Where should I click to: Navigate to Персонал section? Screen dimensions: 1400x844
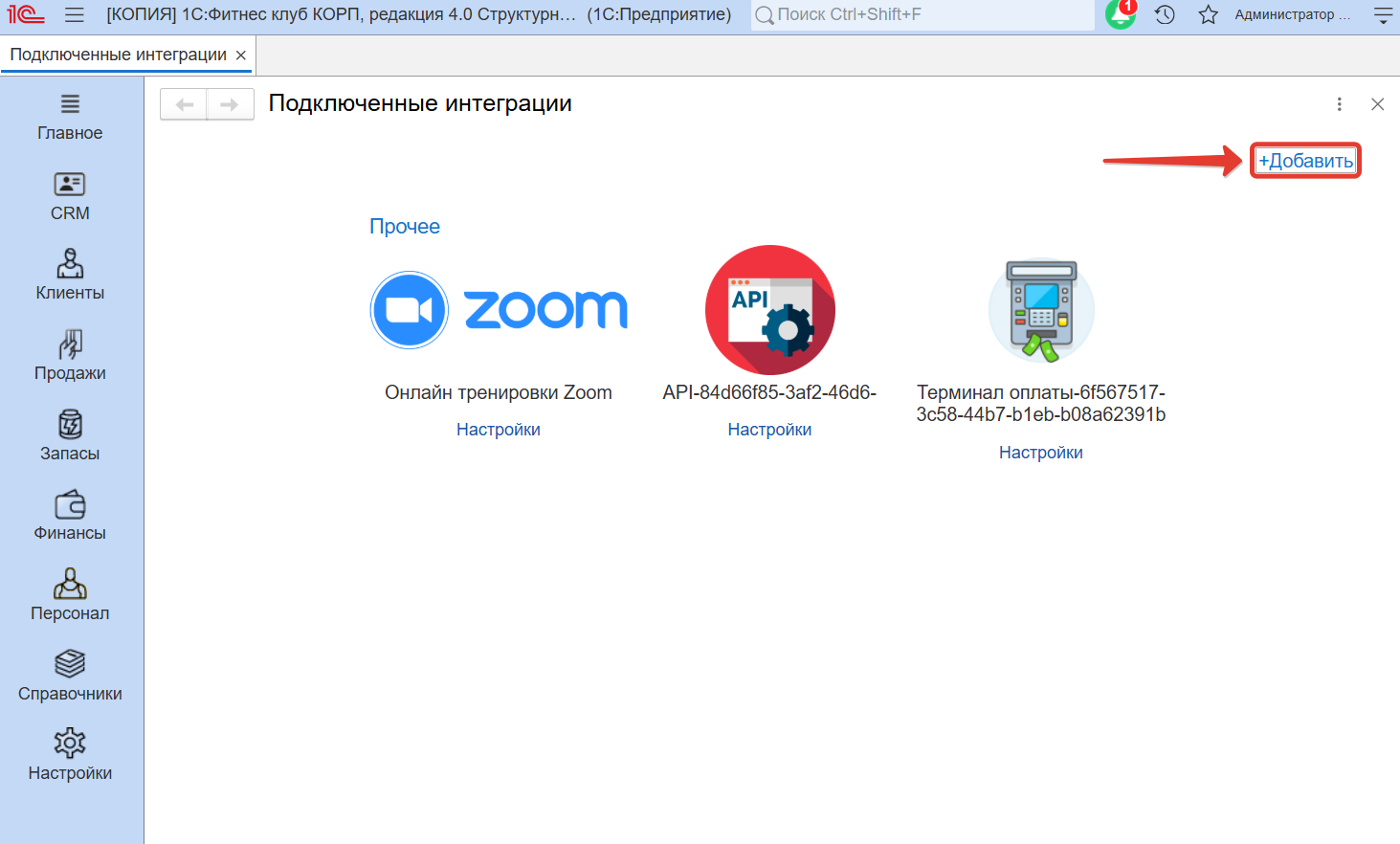pyautogui.click(x=70, y=596)
